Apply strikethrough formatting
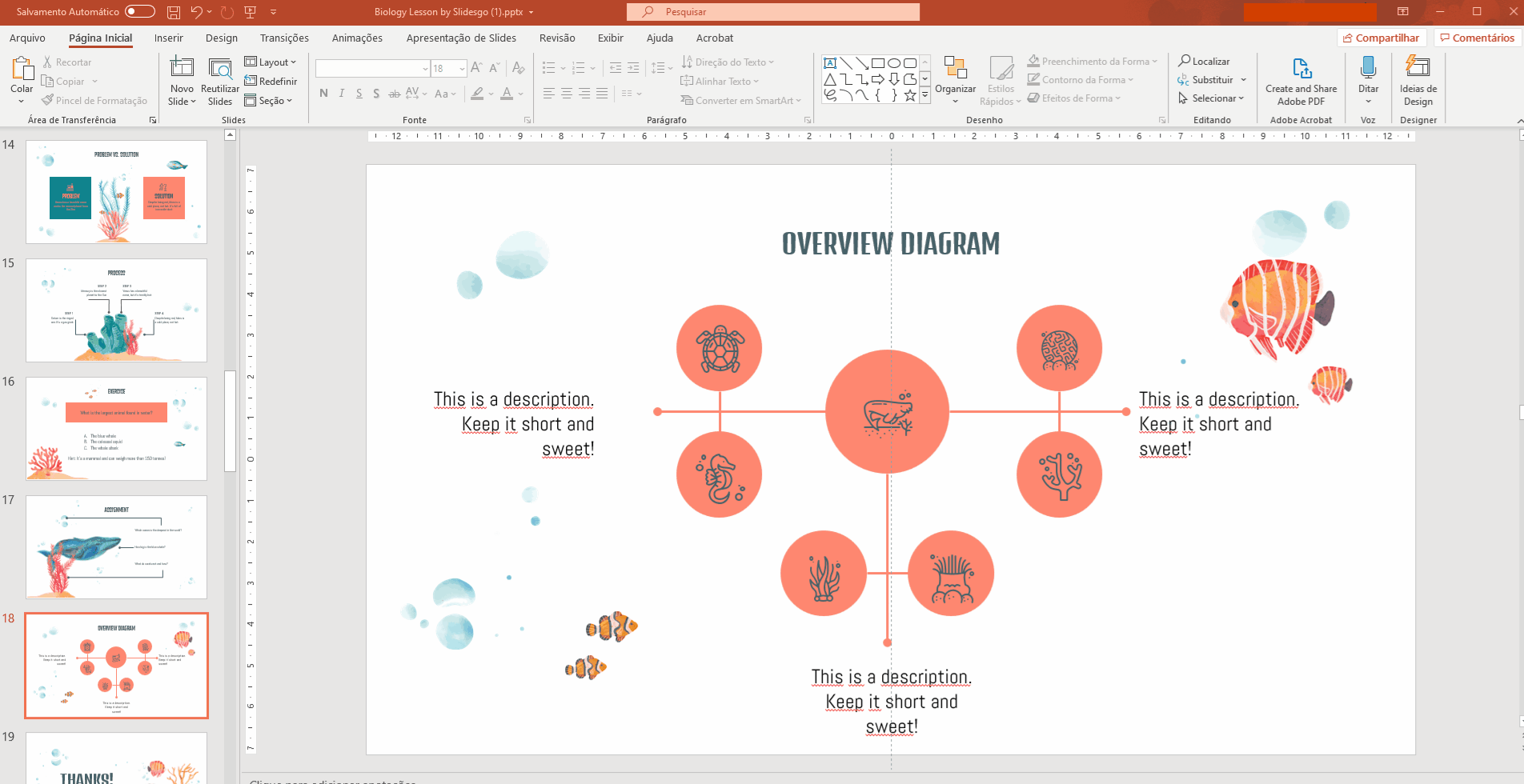Screen dimensions: 1524x784 [x=394, y=94]
